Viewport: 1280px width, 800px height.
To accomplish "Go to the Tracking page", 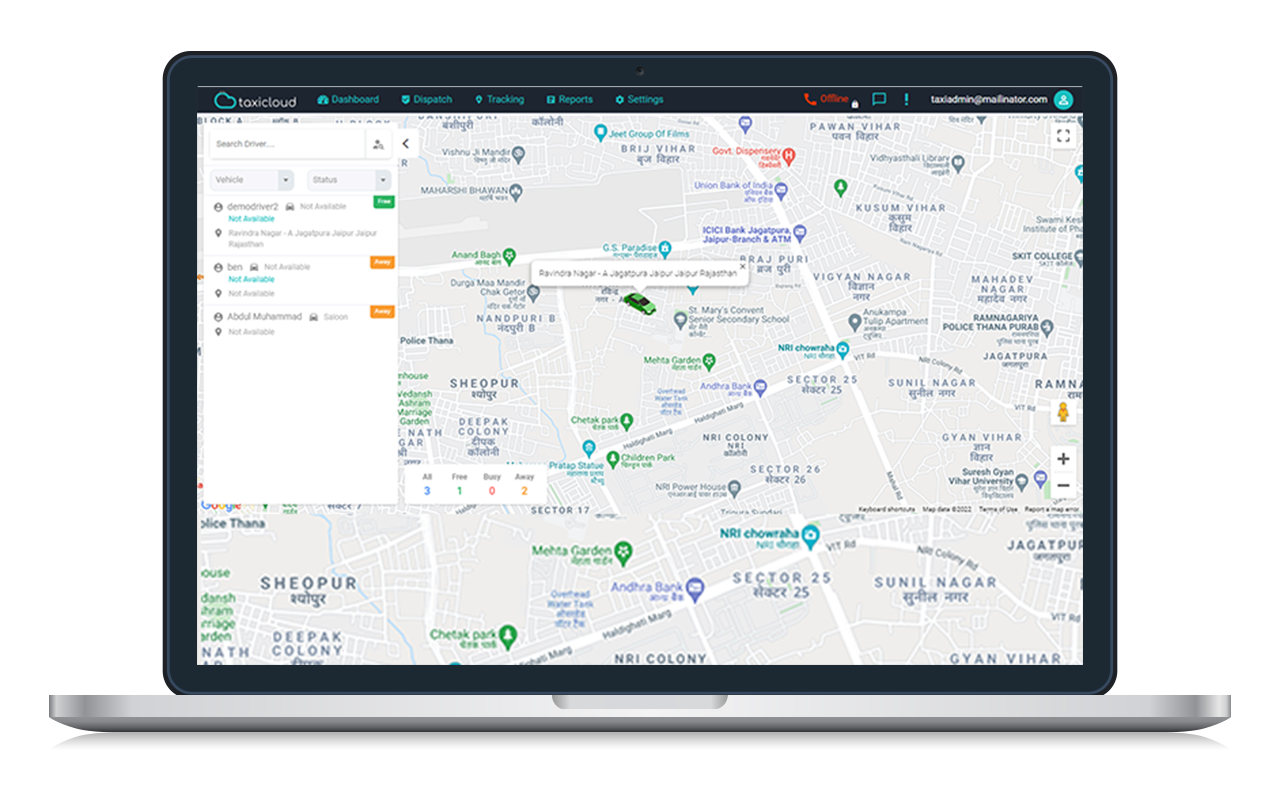I will click(x=499, y=100).
